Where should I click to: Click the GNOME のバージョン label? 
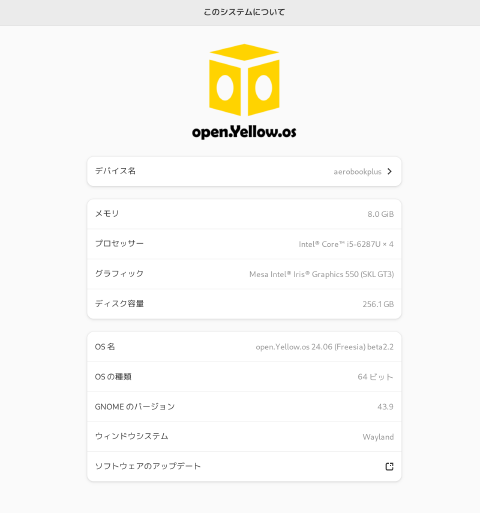click(x=135, y=407)
